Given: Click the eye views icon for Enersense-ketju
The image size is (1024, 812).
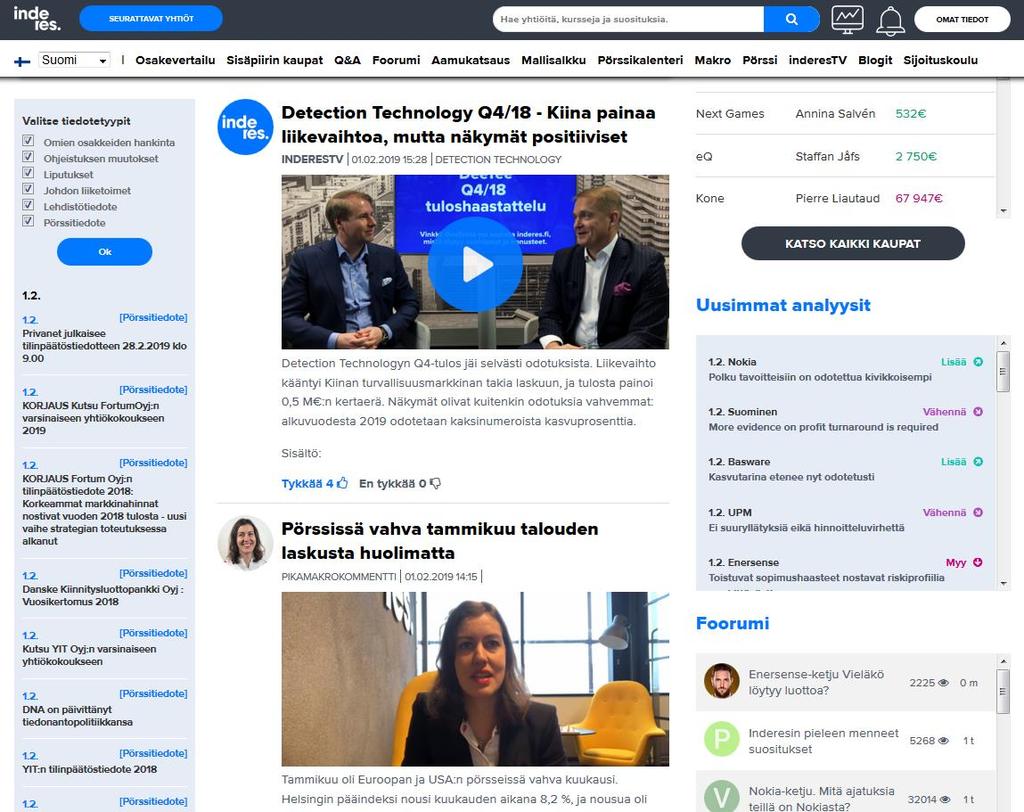Looking at the screenshot, I should tap(943, 683).
